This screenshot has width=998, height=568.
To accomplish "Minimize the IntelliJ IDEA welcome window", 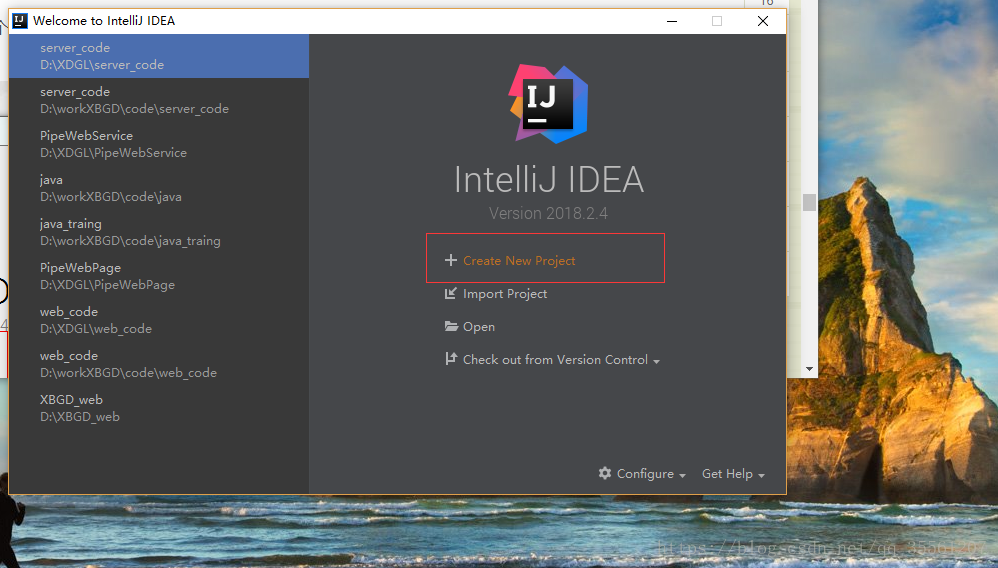I will (x=672, y=21).
